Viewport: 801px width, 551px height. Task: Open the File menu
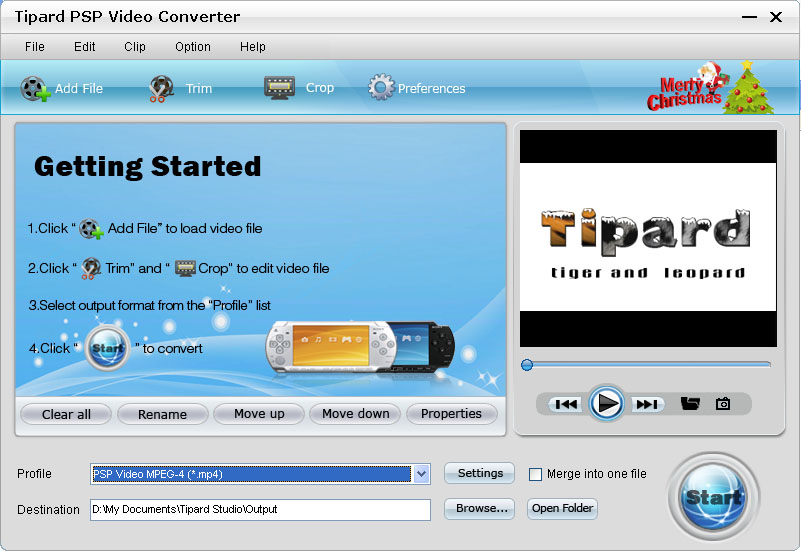tap(35, 47)
